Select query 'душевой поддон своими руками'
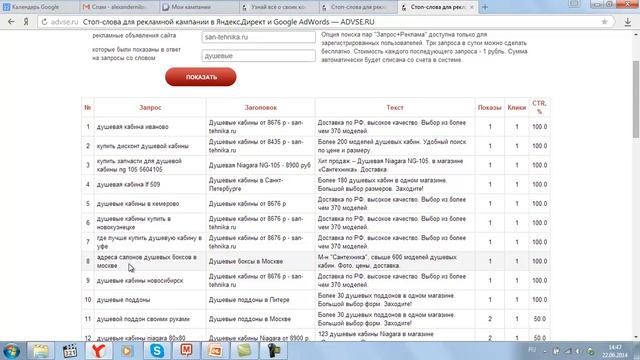 [143, 319]
